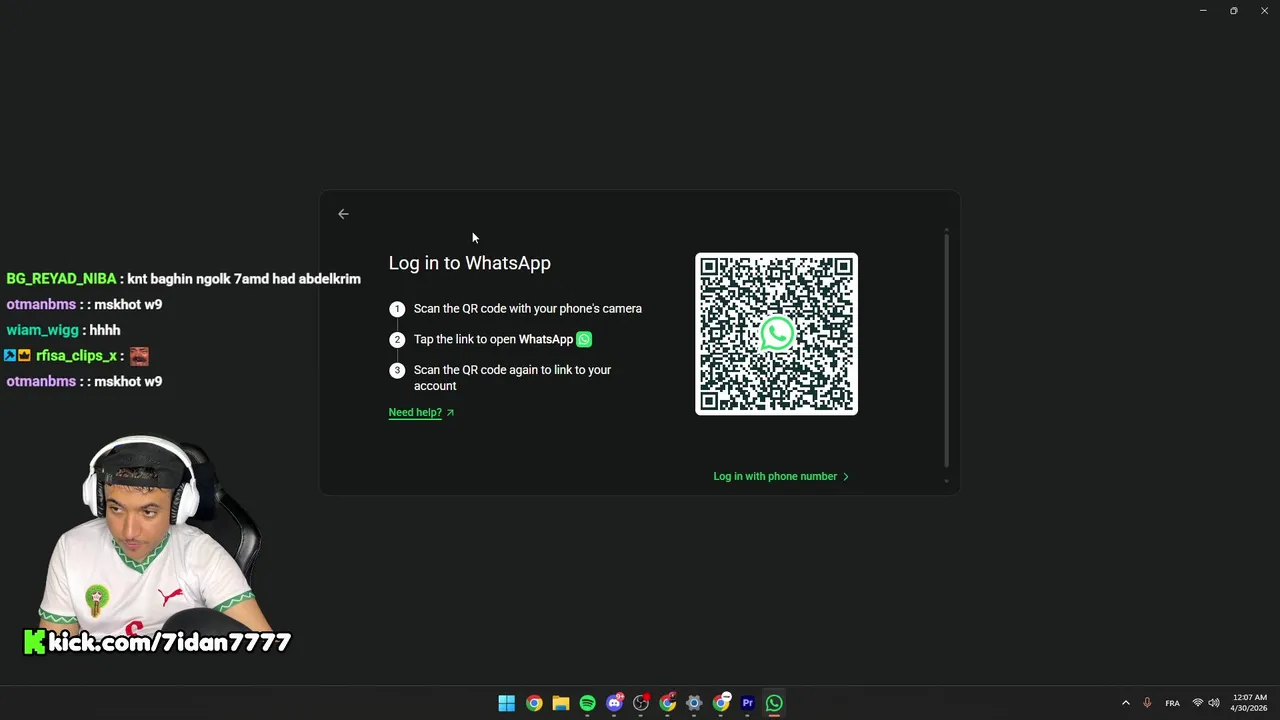Restore down the WhatsApp window
Viewport: 1280px width, 720px height.
click(1234, 11)
